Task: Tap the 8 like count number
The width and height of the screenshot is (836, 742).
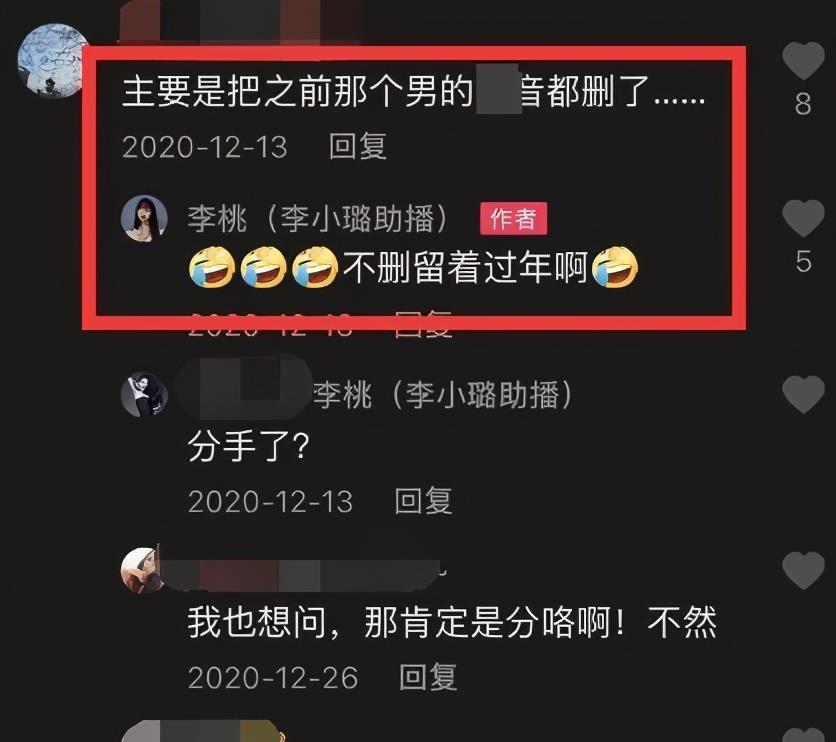Action: click(803, 104)
